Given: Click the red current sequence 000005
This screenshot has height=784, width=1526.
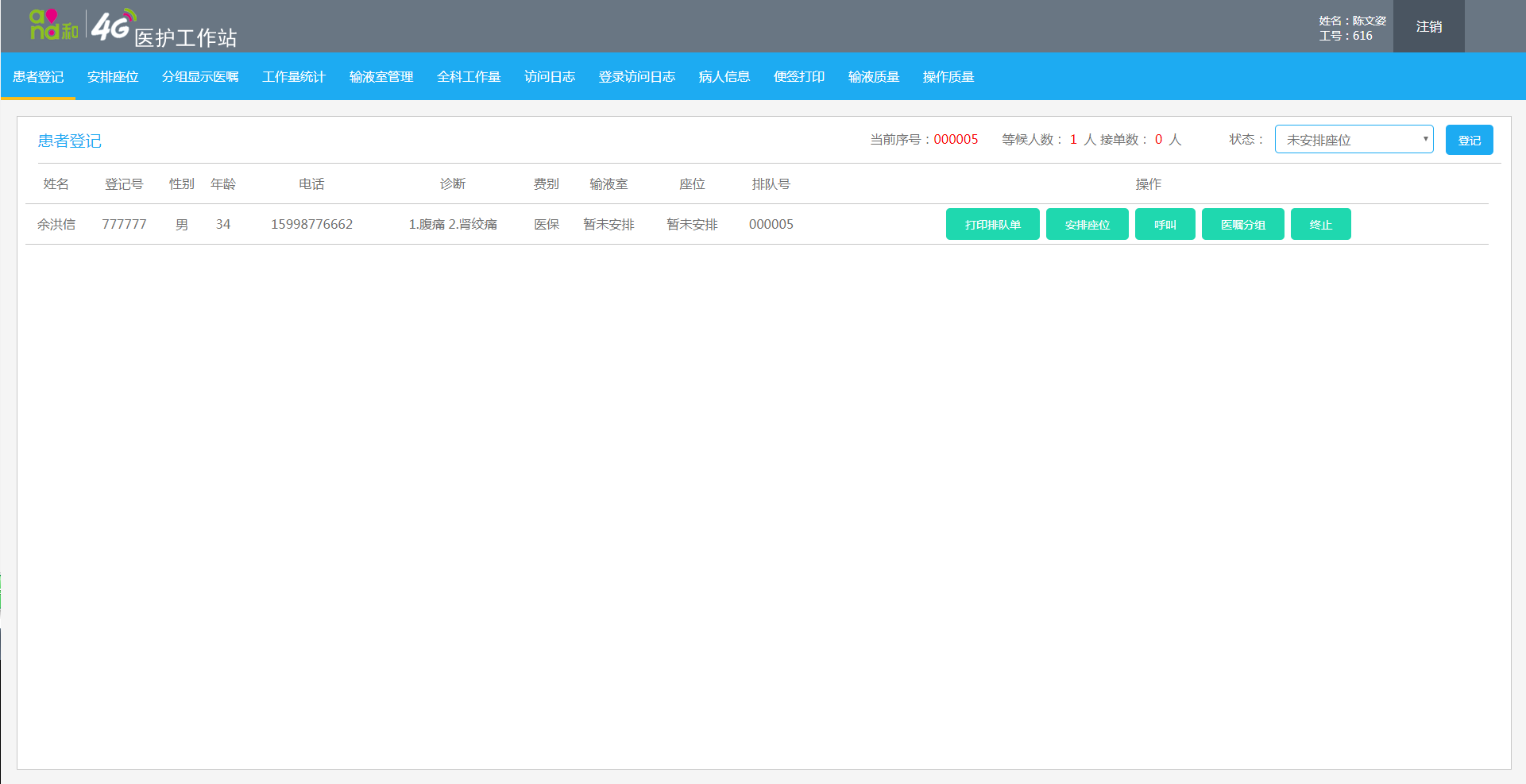Looking at the screenshot, I should (956, 140).
